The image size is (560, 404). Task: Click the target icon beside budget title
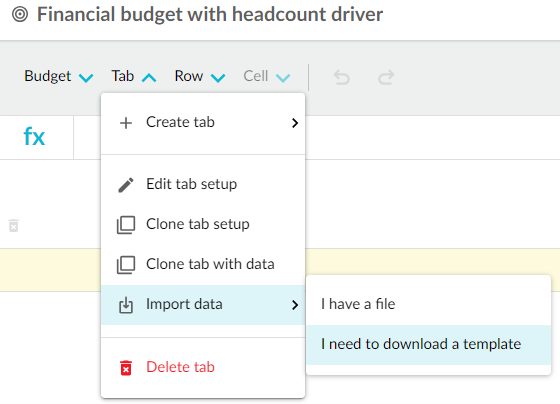click(20, 15)
